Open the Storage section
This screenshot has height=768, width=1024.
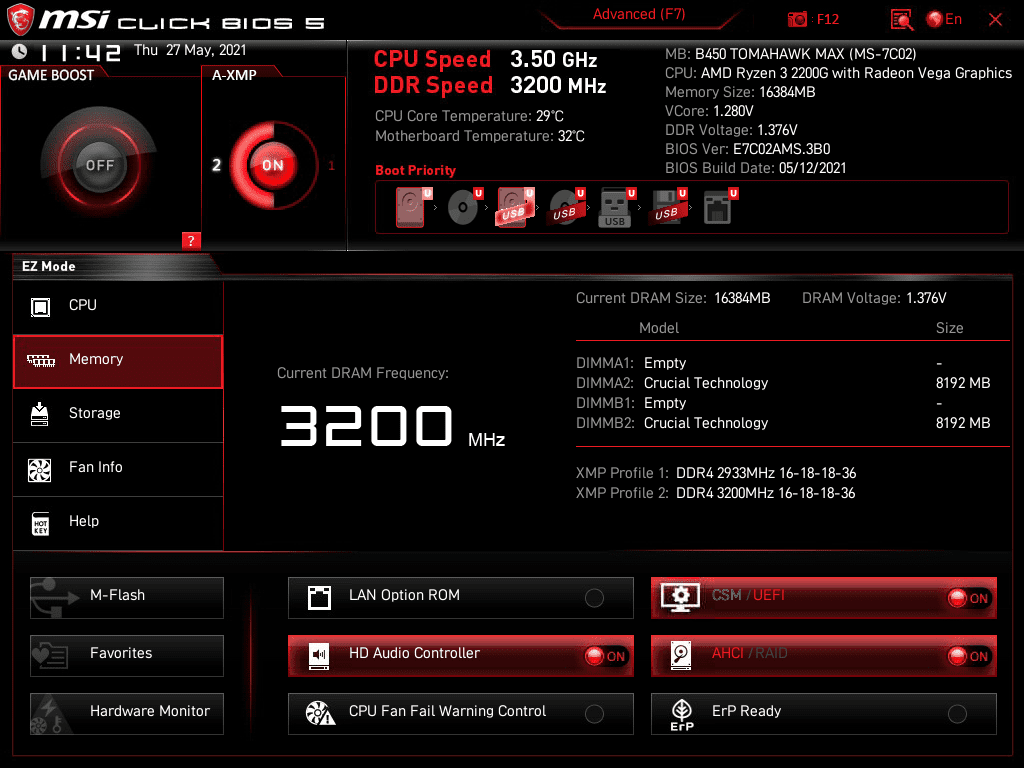tap(118, 415)
